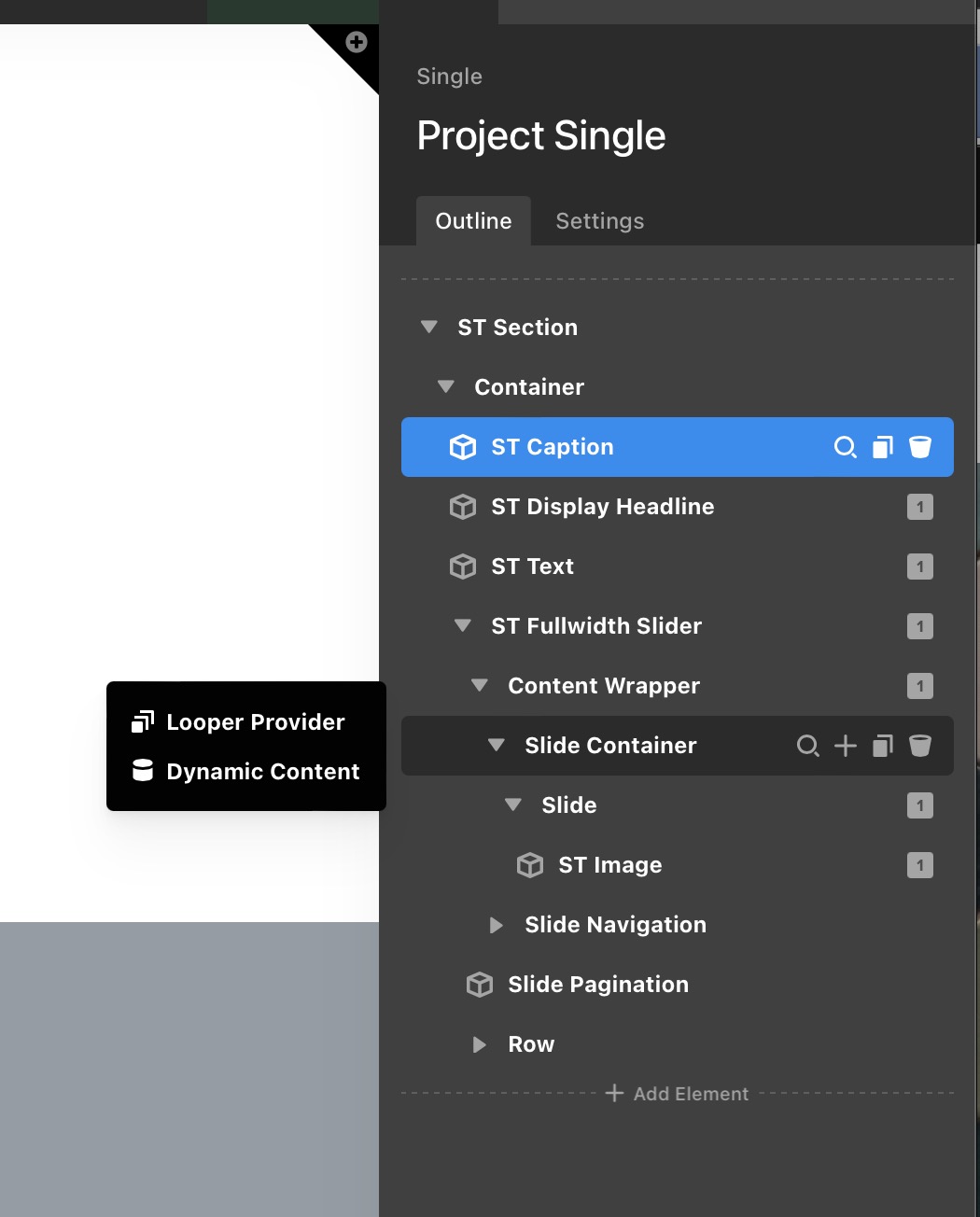The height and width of the screenshot is (1217, 980).
Task: Choose Looper Provider from the popup menu
Action: [255, 722]
